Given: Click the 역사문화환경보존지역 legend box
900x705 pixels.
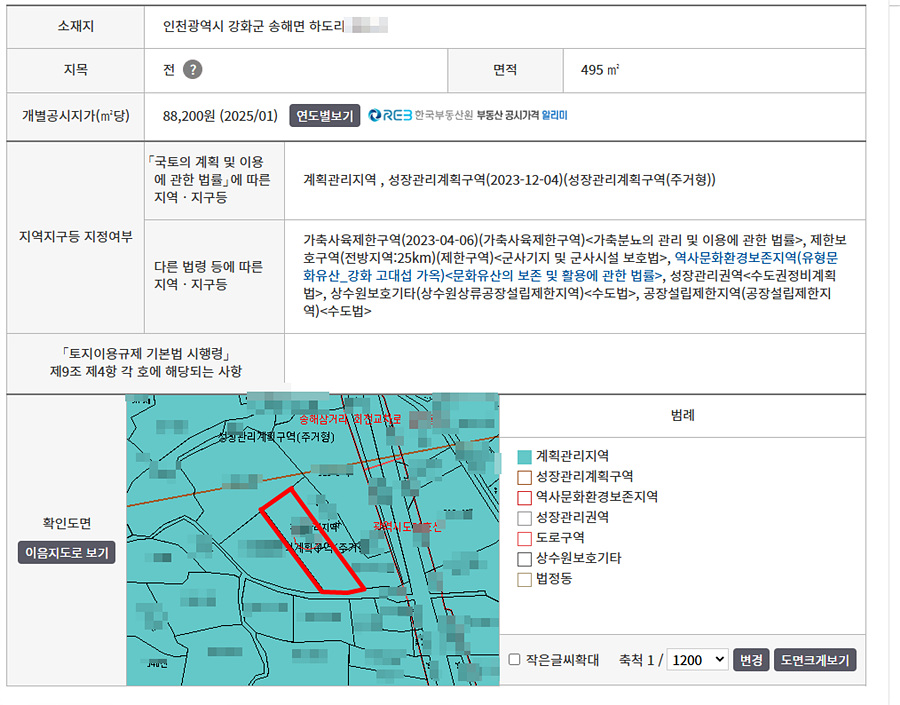Looking at the screenshot, I should [524, 497].
